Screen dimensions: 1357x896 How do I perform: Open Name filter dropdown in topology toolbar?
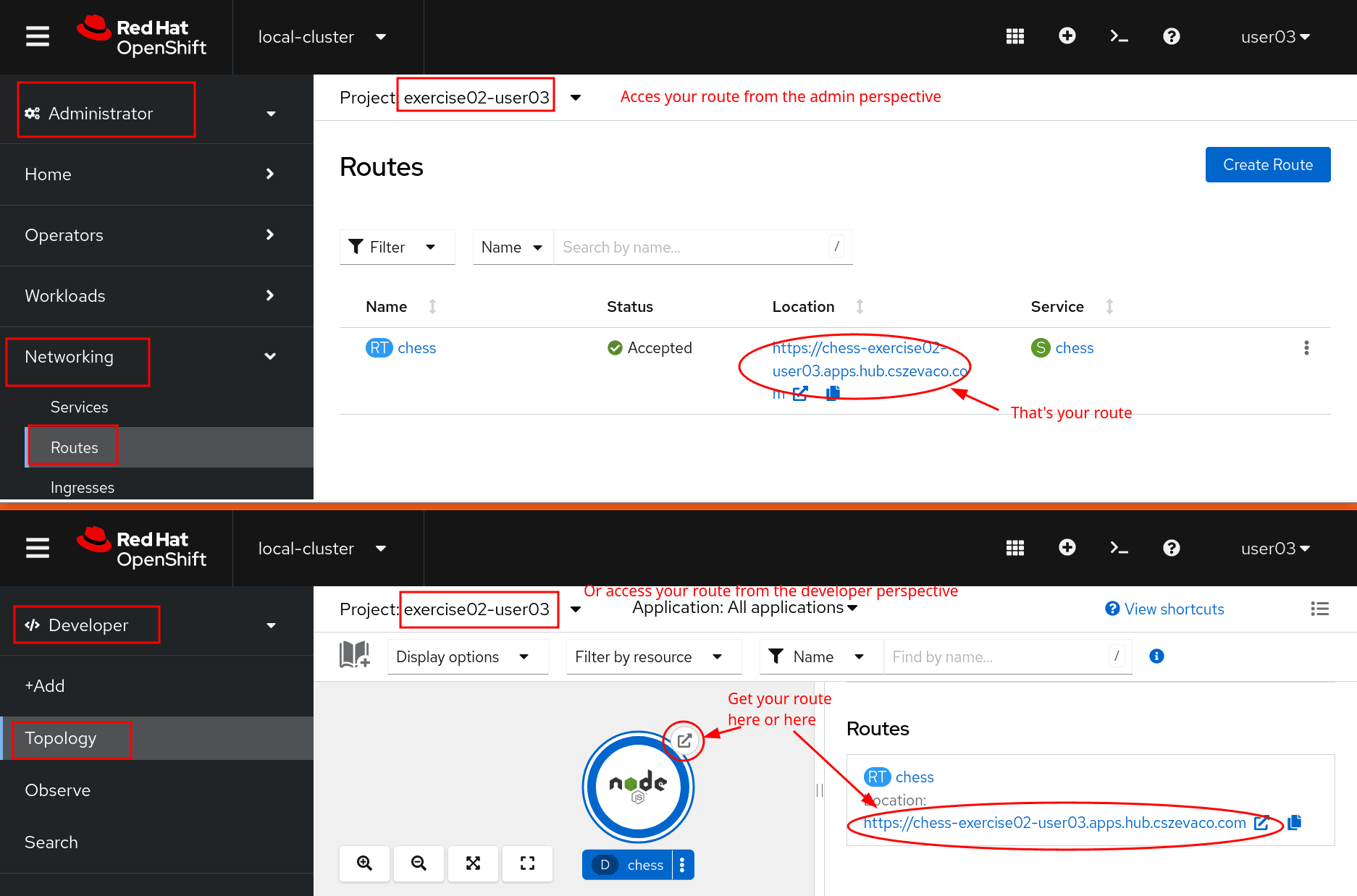point(821,657)
